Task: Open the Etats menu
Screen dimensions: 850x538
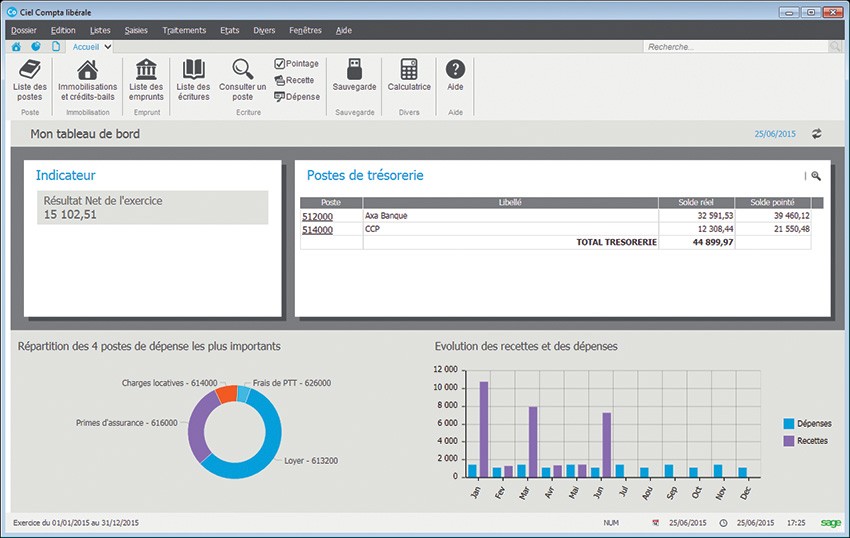Action: 229,30
